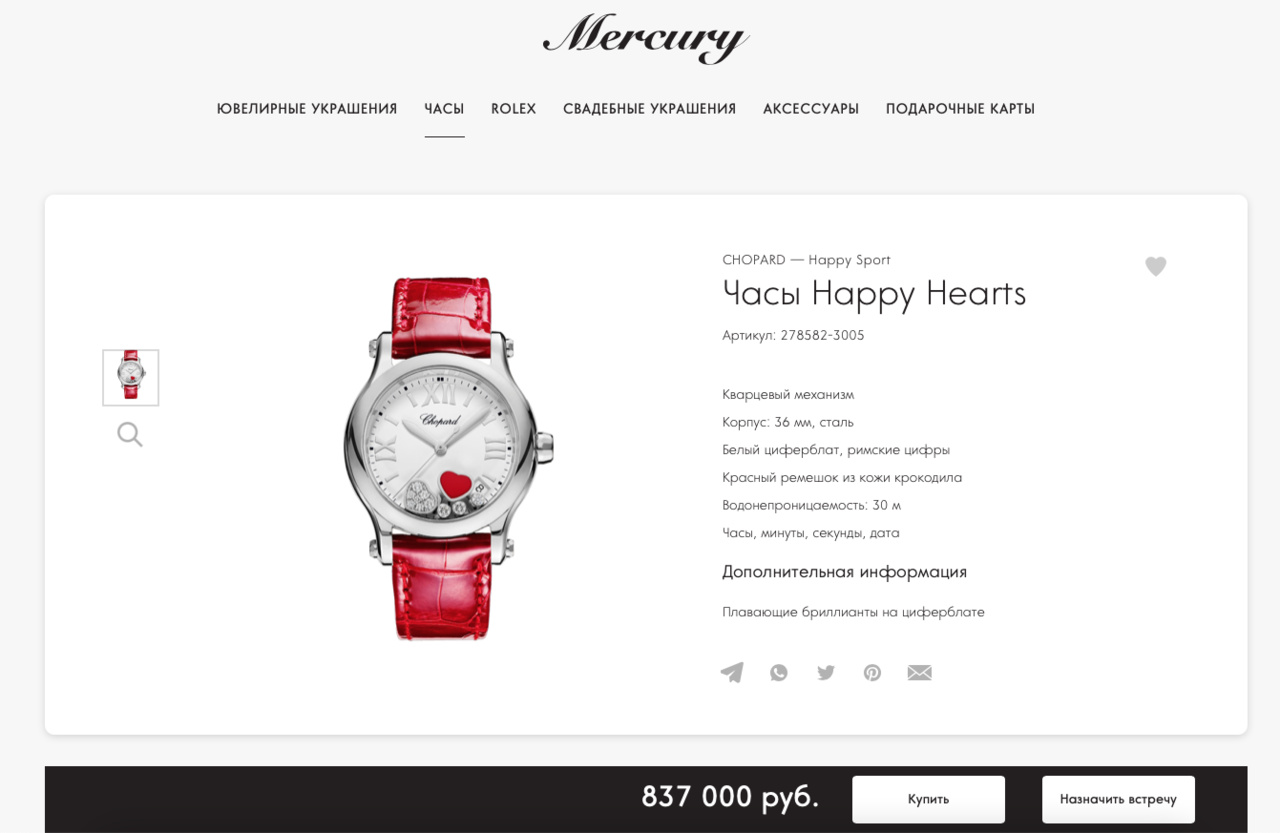
Task: Click the Дополнительная информация heading
Action: 845,572
